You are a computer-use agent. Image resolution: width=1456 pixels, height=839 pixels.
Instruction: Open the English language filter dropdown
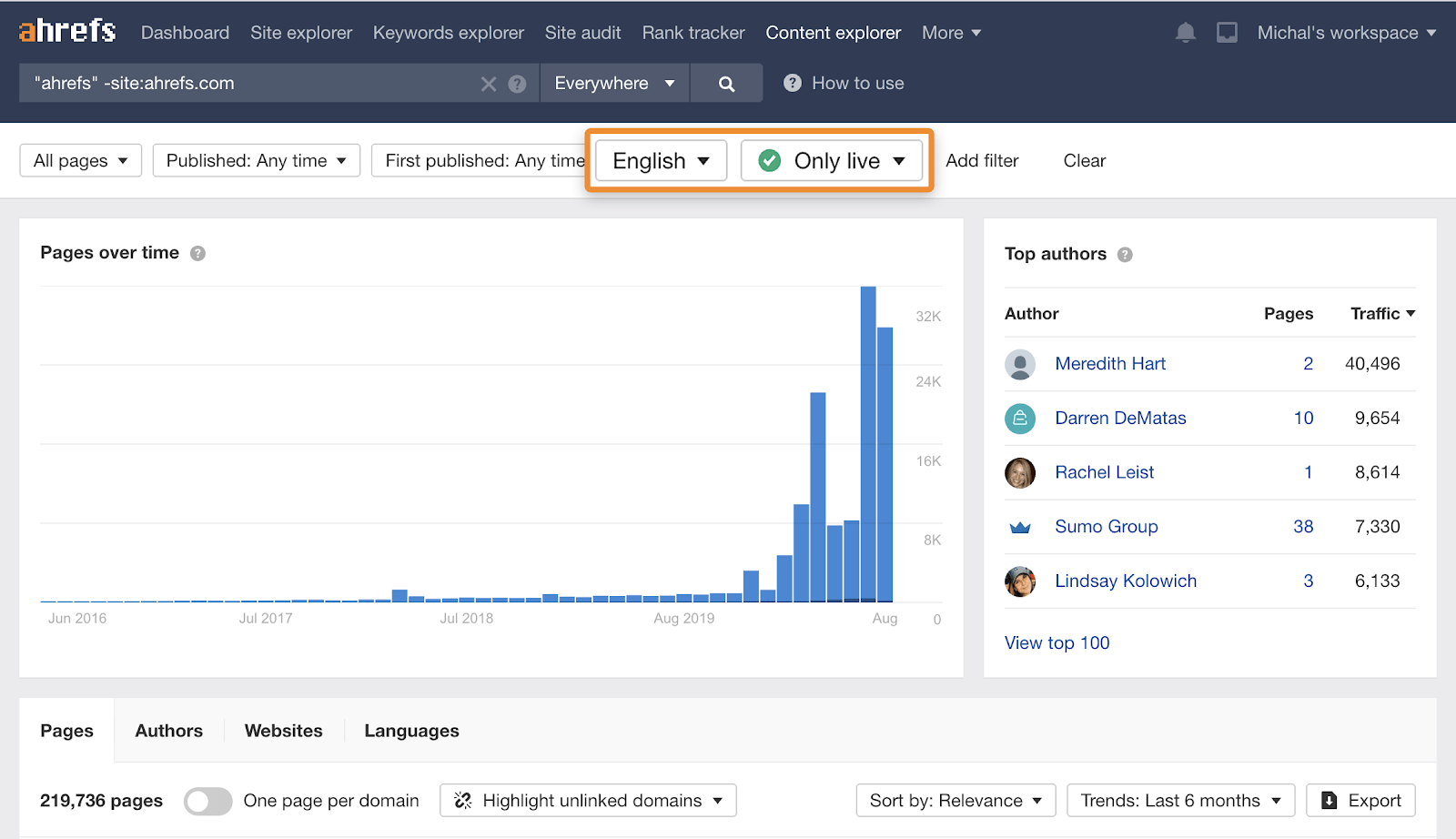click(660, 160)
